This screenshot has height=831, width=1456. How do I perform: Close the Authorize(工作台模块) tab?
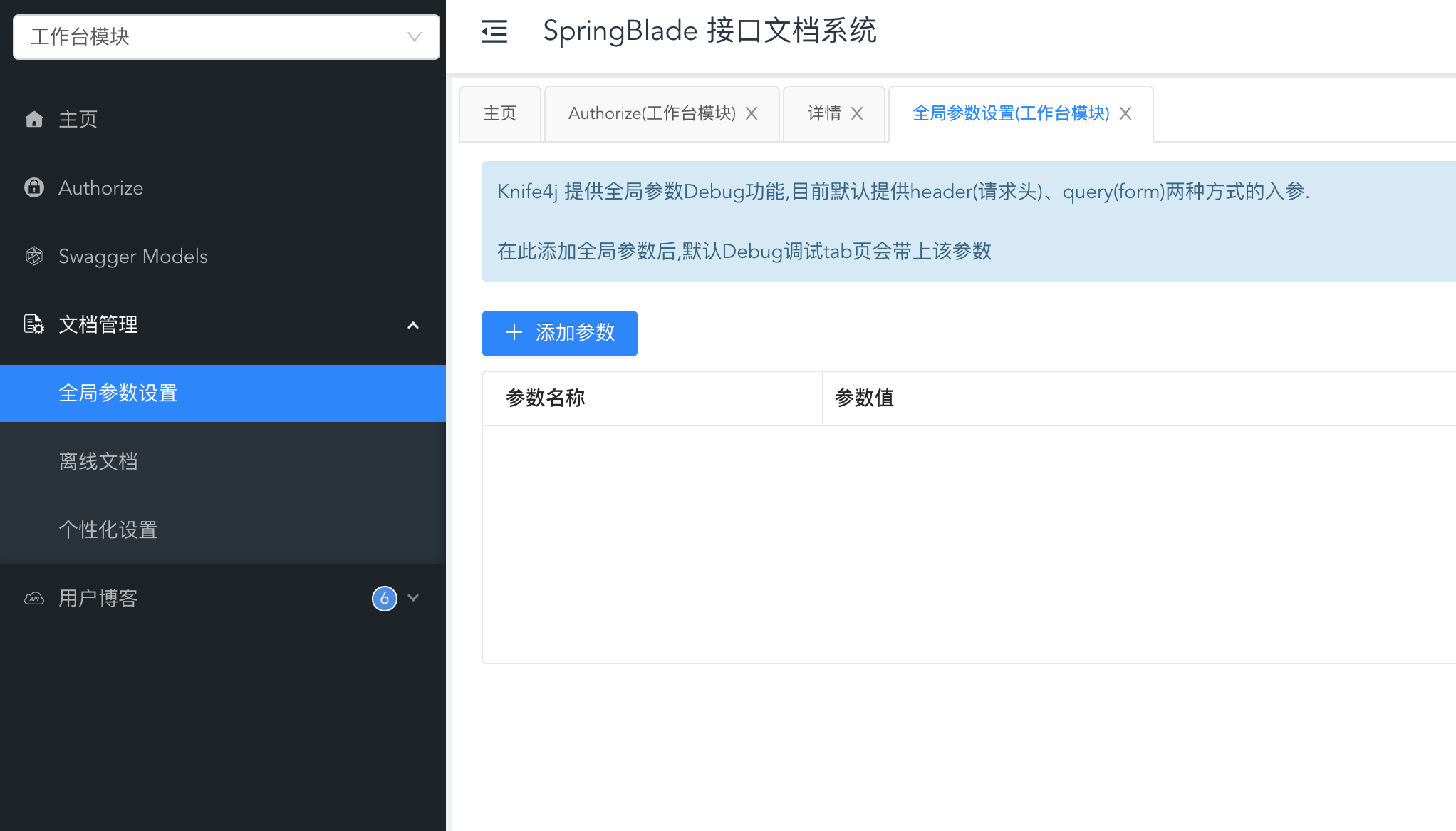pos(752,113)
